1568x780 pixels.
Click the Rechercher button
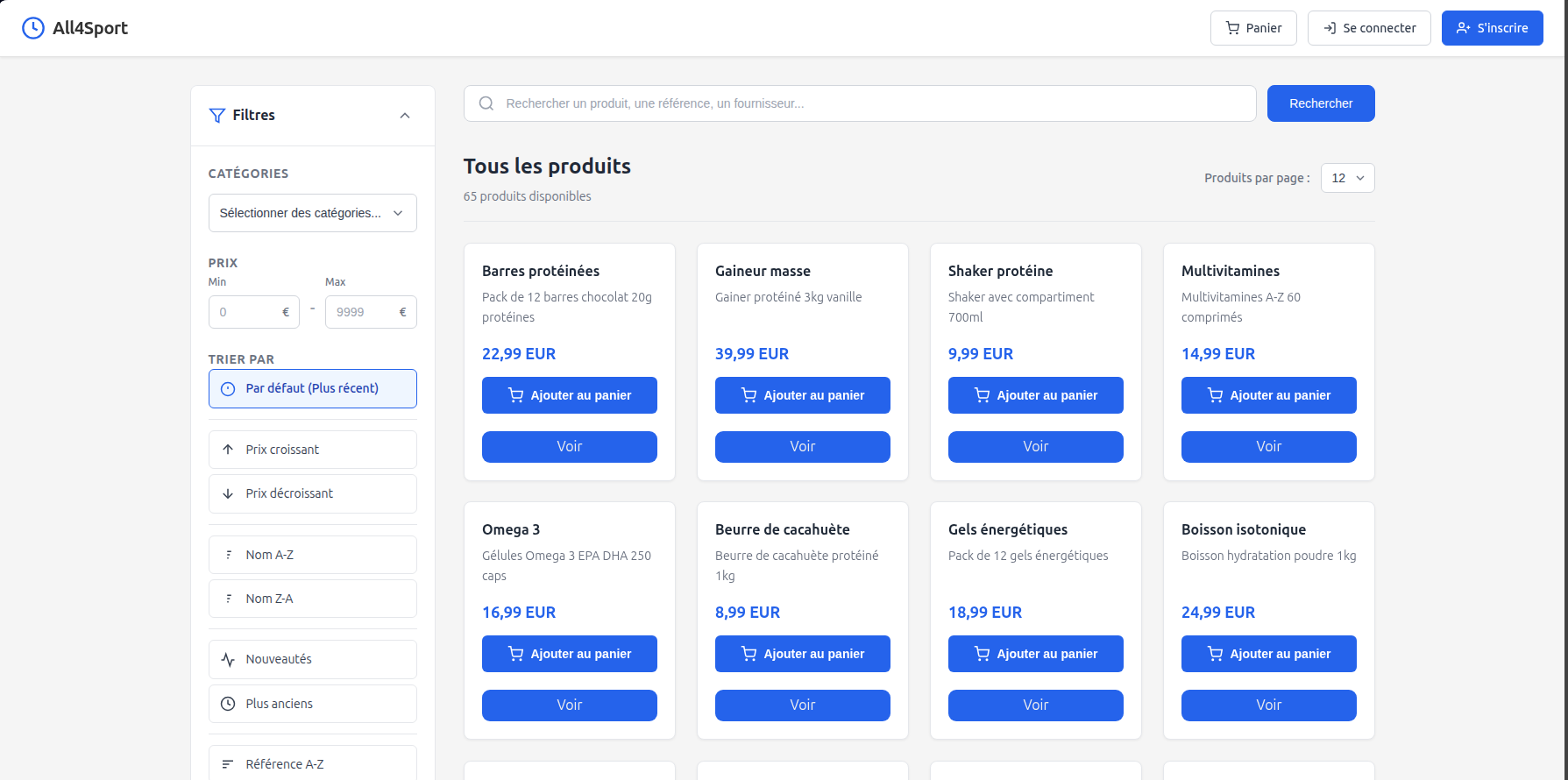[x=1320, y=103]
